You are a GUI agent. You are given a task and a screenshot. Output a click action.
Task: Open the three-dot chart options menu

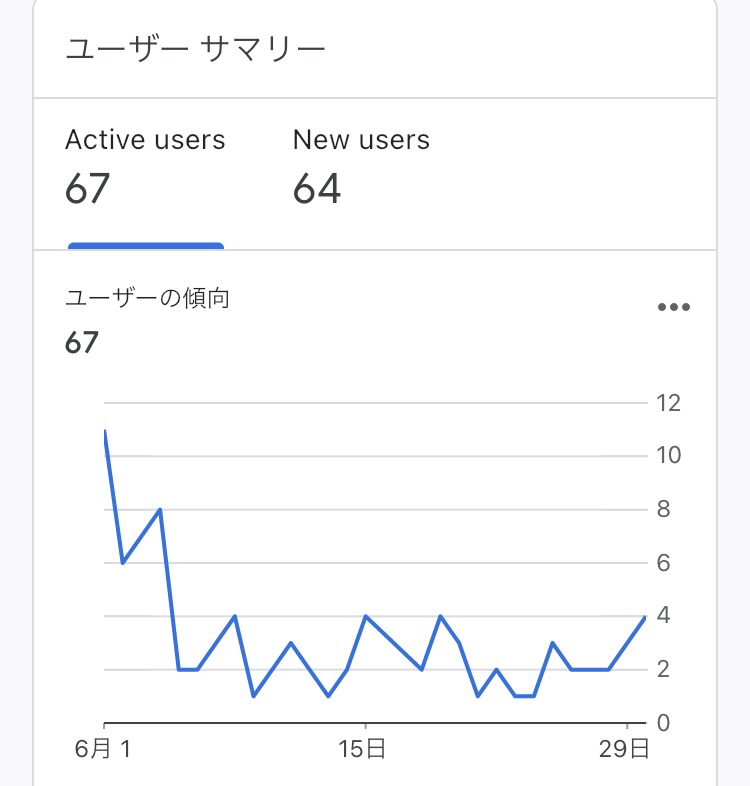(674, 307)
